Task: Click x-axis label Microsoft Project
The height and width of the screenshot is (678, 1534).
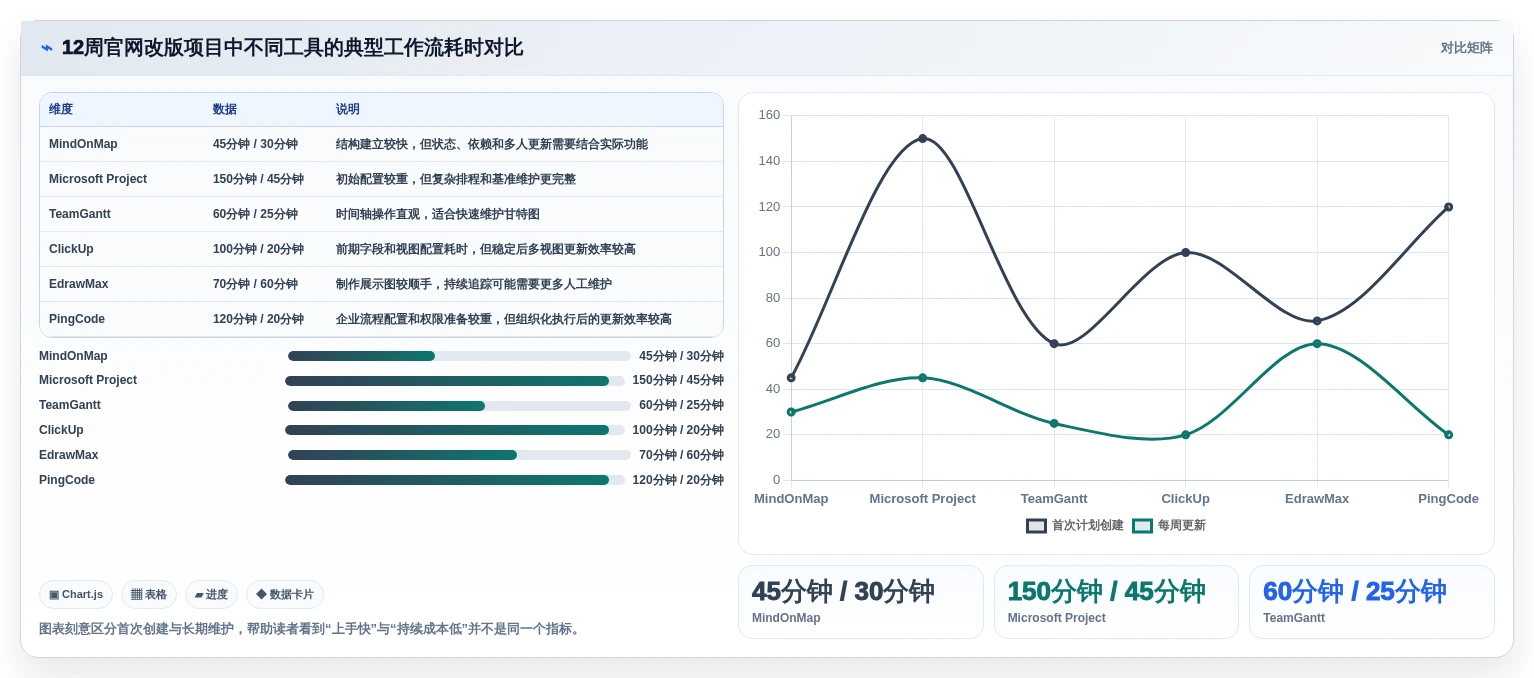Action: (922, 499)
